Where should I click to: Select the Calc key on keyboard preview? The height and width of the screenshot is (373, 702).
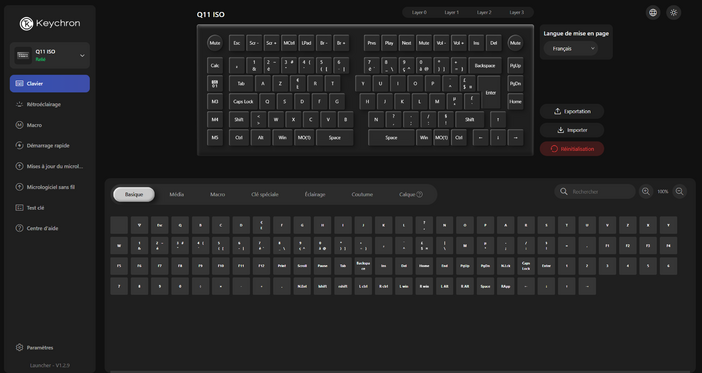[215, 65]
